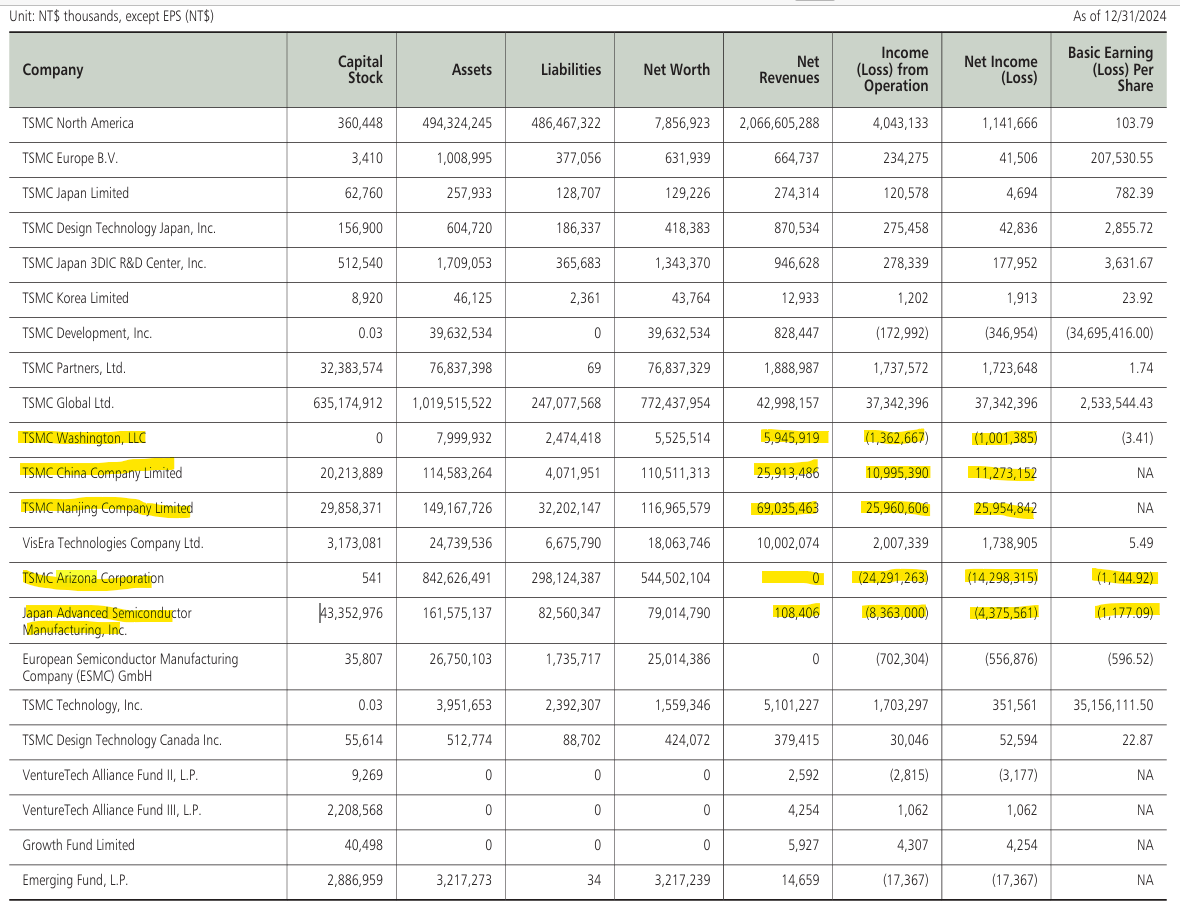
Task: Select the TSMC Technology, Inc. name
Action: [x=82, y=706]
